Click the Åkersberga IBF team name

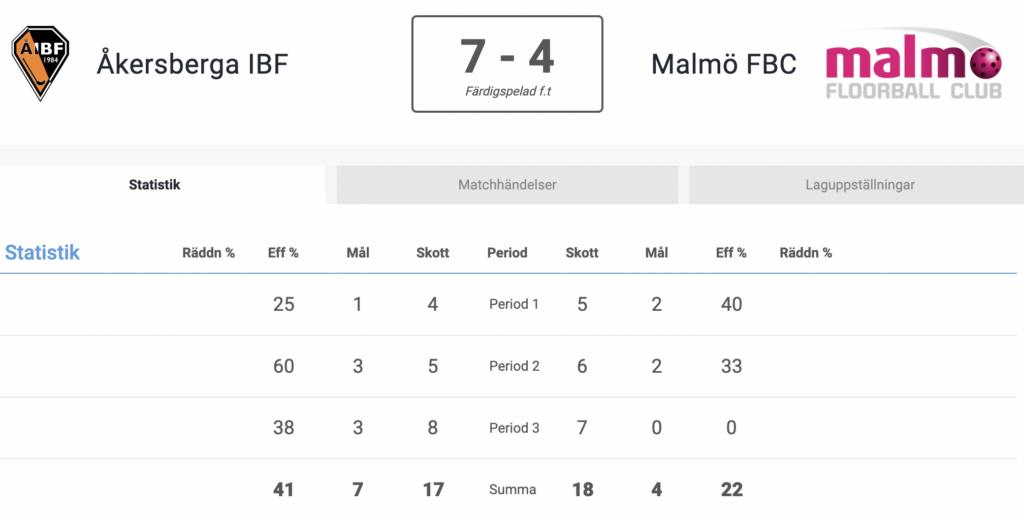point(193,64)
